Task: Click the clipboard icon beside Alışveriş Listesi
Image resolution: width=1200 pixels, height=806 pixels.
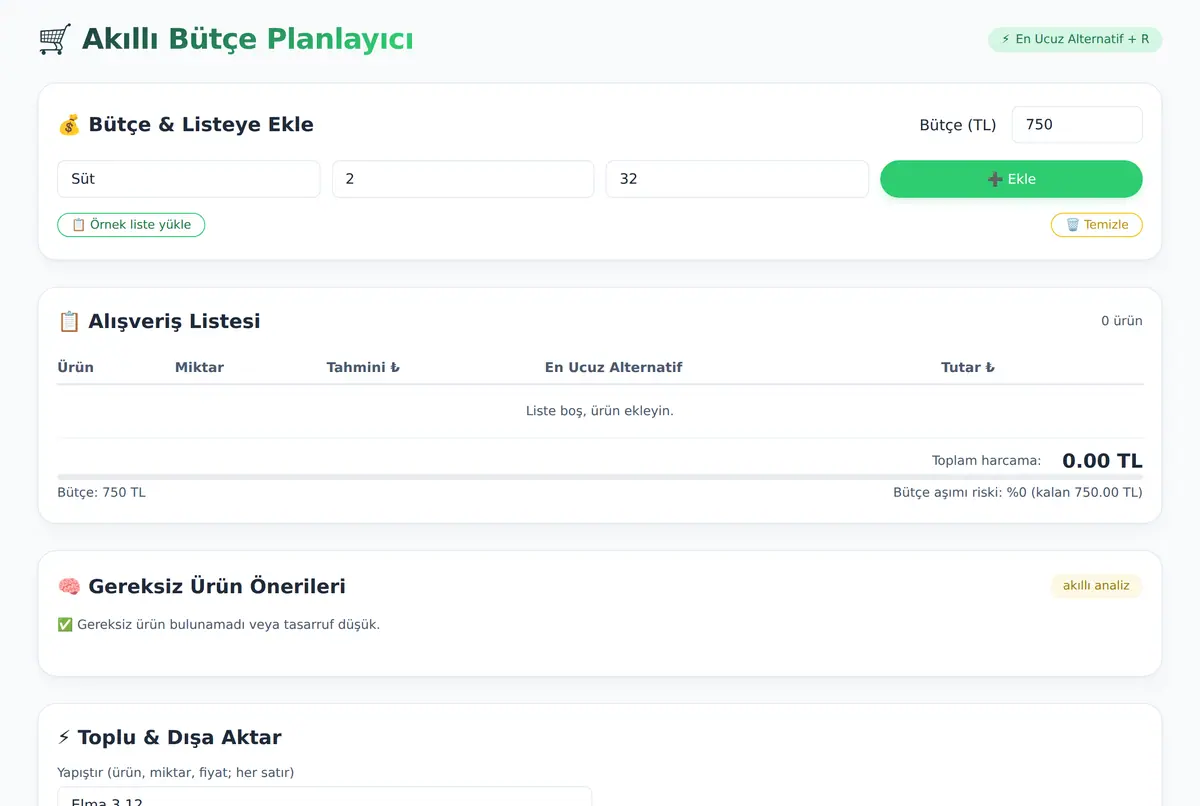Action: (69, 321)
